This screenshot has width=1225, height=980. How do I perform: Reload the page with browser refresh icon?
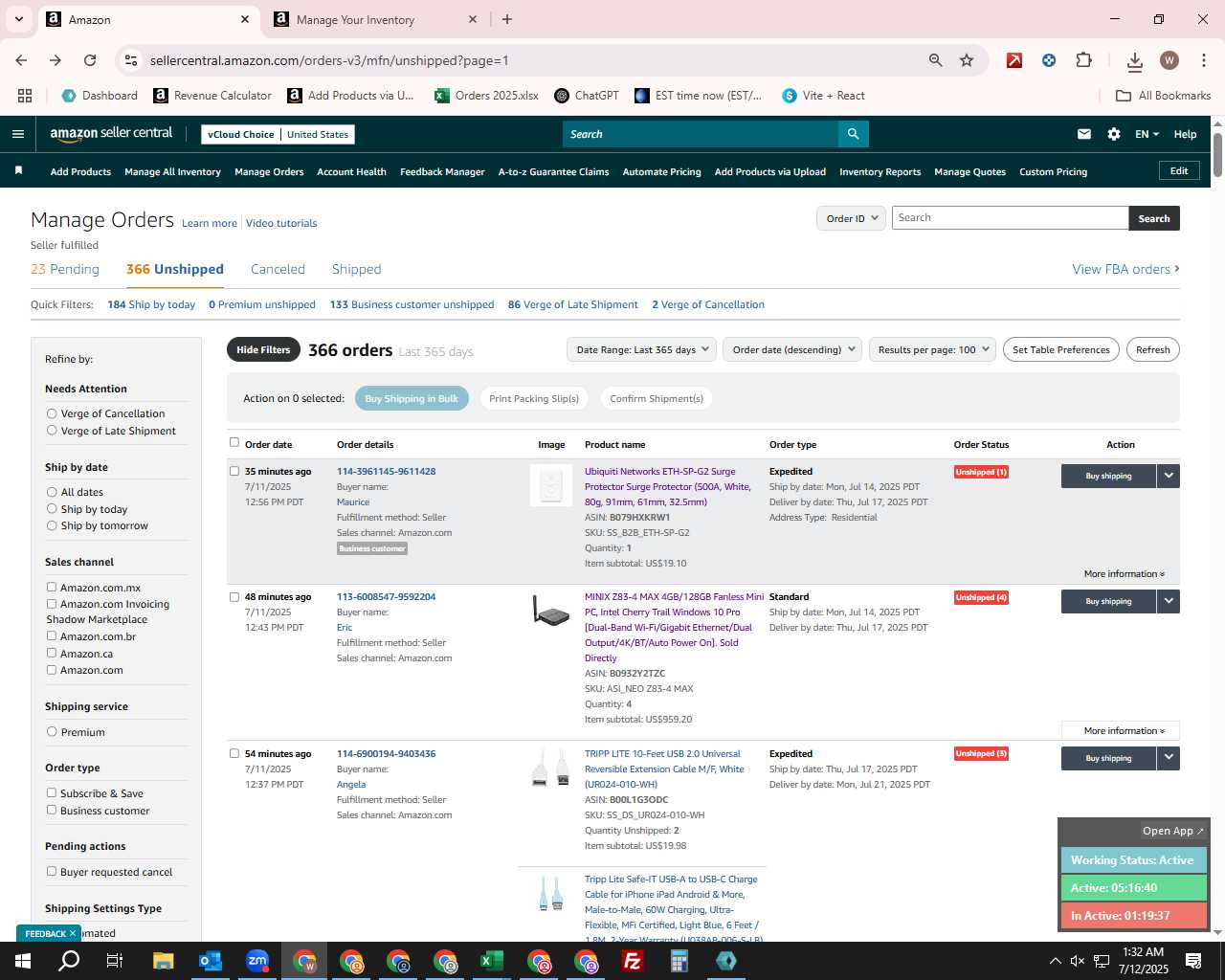[x=90, y=60]
